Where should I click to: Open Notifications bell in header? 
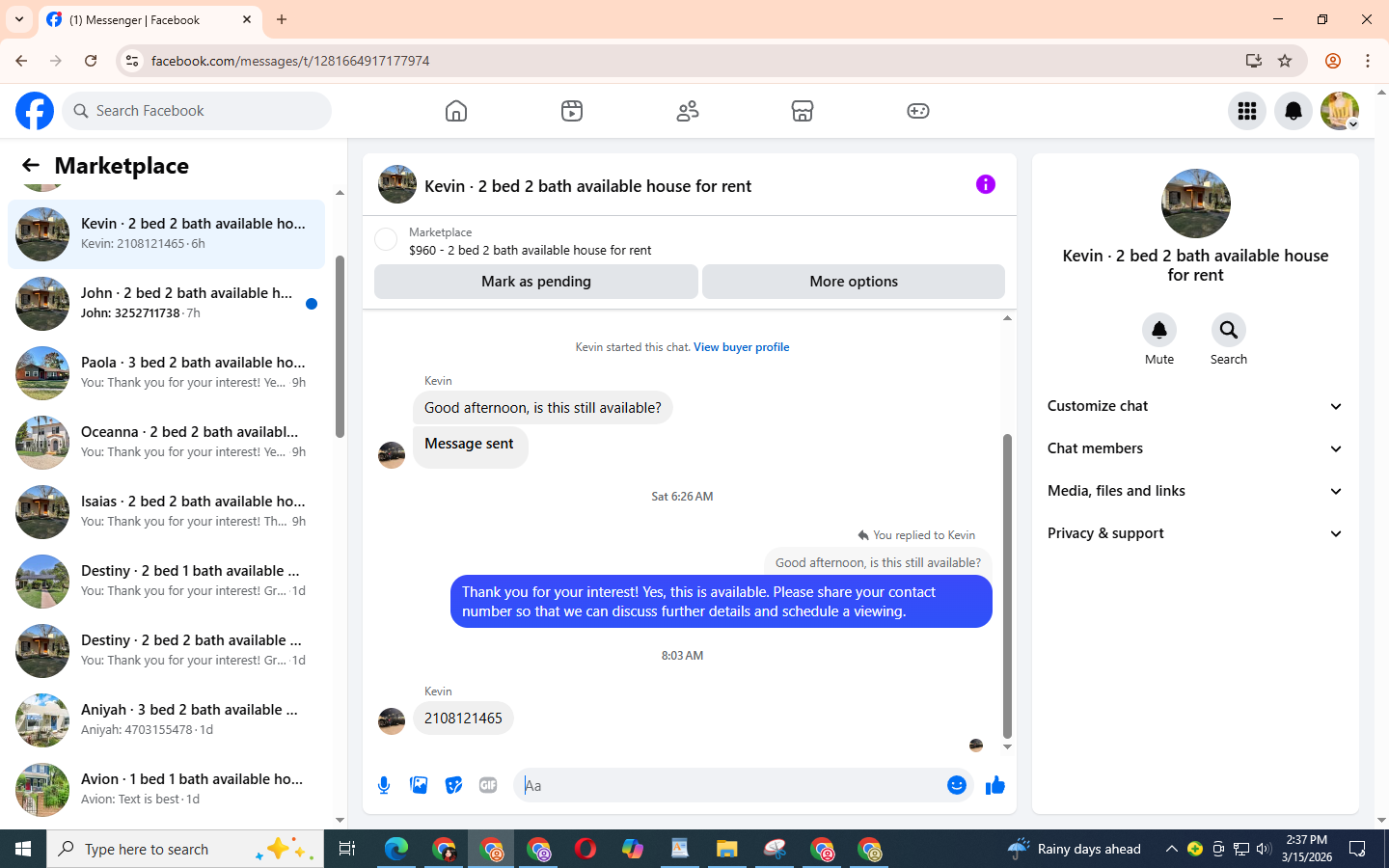tap(1294, 111)
